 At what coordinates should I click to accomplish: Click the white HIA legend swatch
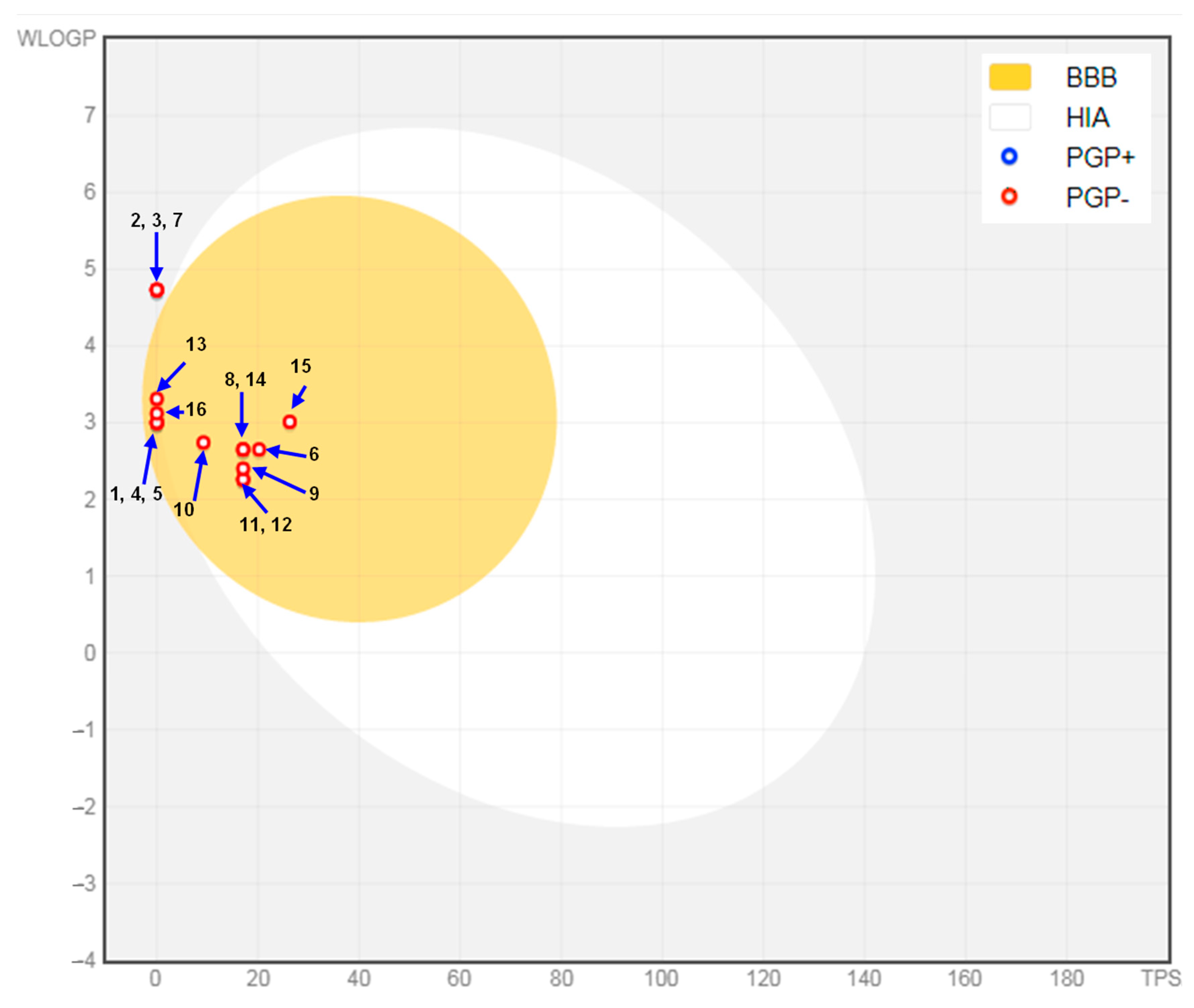1010,117
